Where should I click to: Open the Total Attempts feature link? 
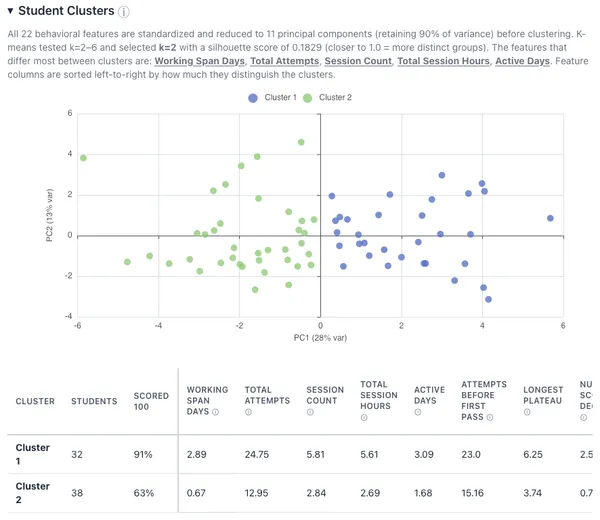click(285, 61)
